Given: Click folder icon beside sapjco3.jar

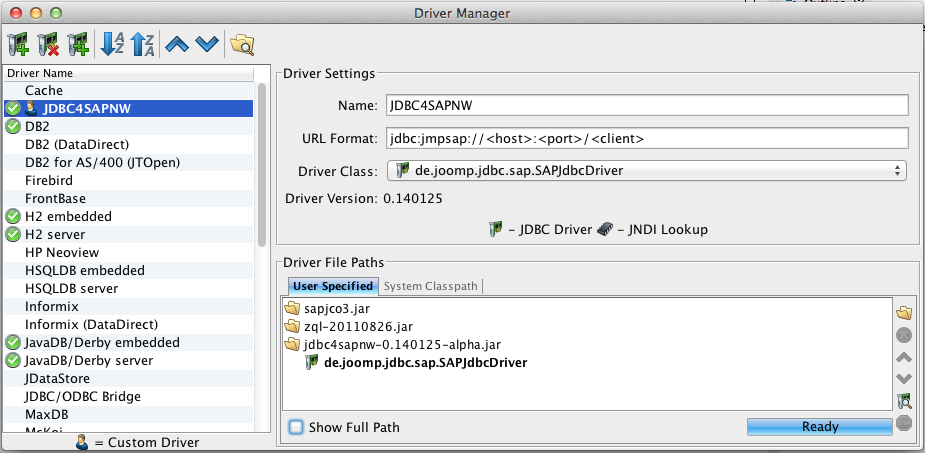Looking at the screenshot, I should tap(292, 308).
